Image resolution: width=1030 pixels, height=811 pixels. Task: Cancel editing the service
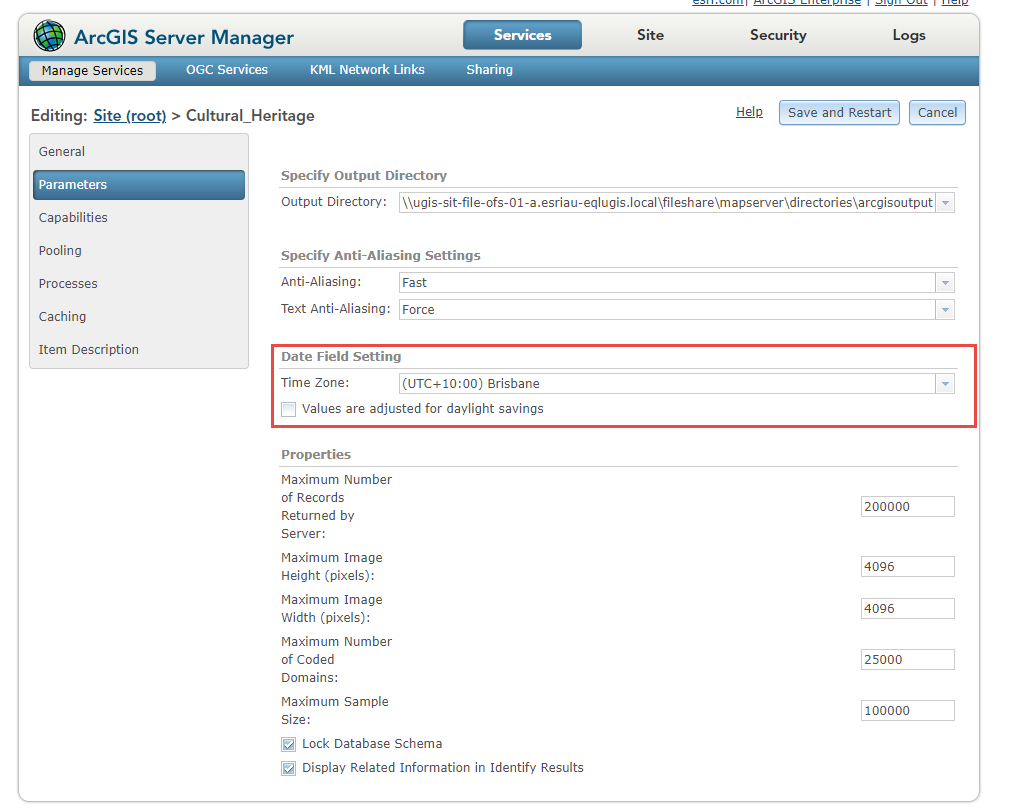(936, 112)
